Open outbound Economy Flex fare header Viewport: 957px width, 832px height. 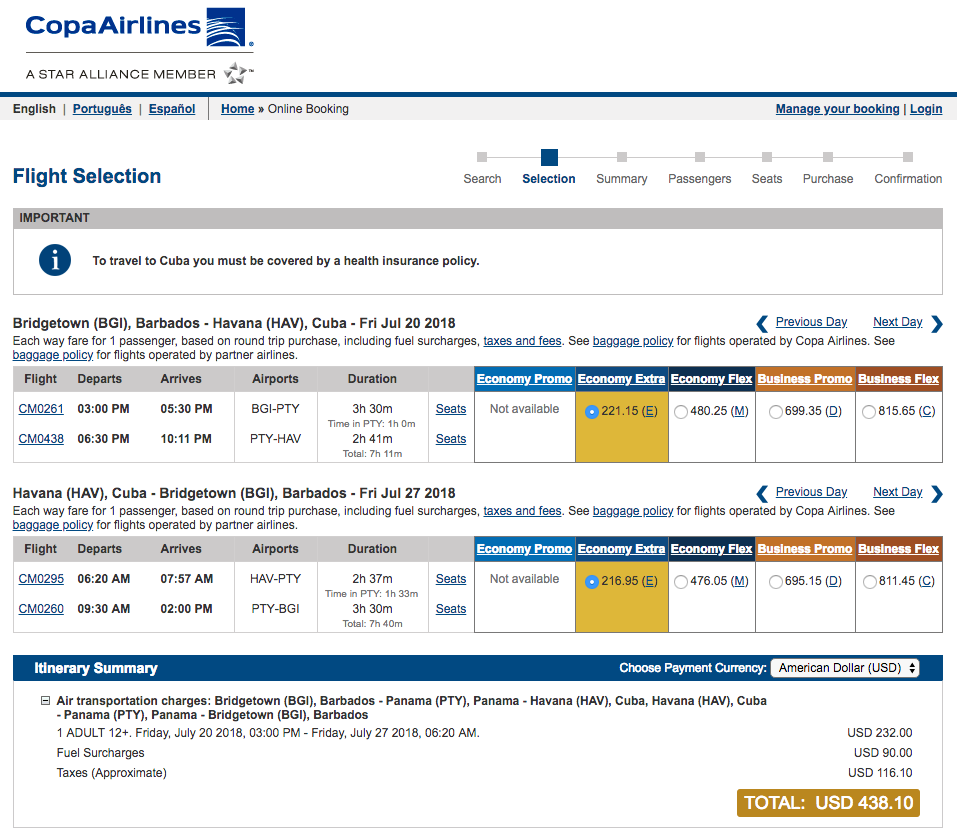(711, 378)
